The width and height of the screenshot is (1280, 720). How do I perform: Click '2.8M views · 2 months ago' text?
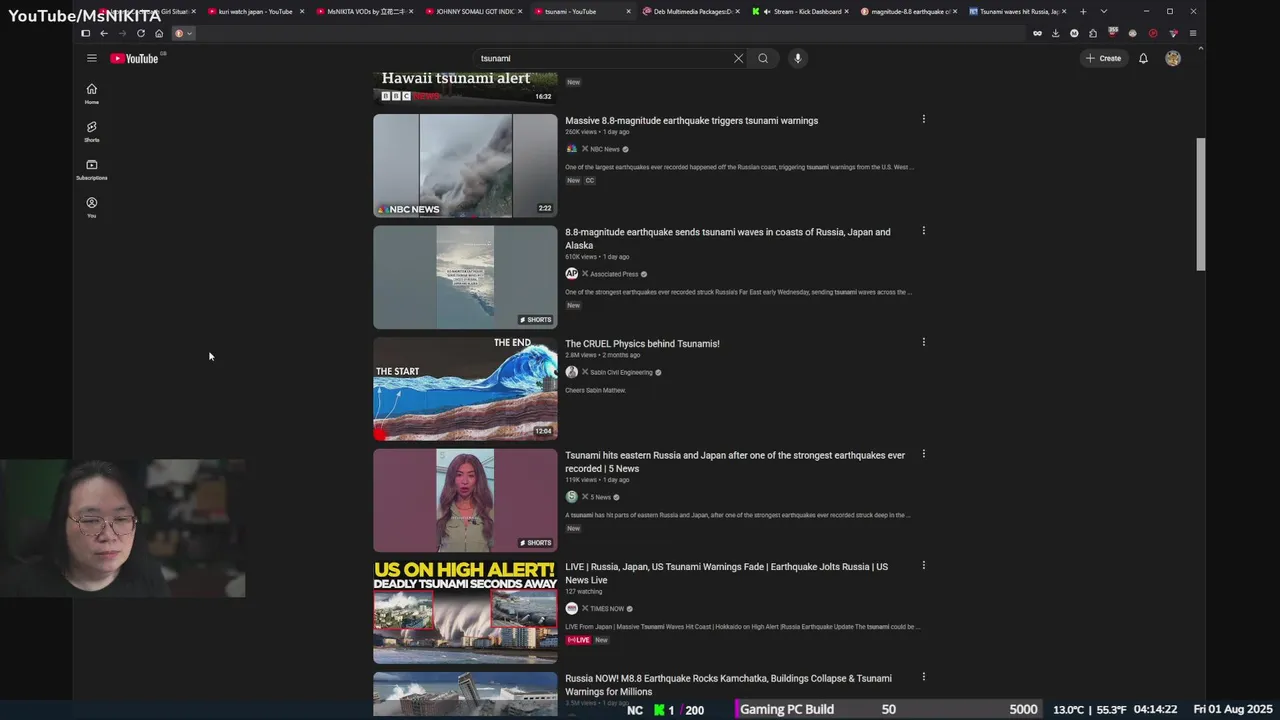coord(602,355)
